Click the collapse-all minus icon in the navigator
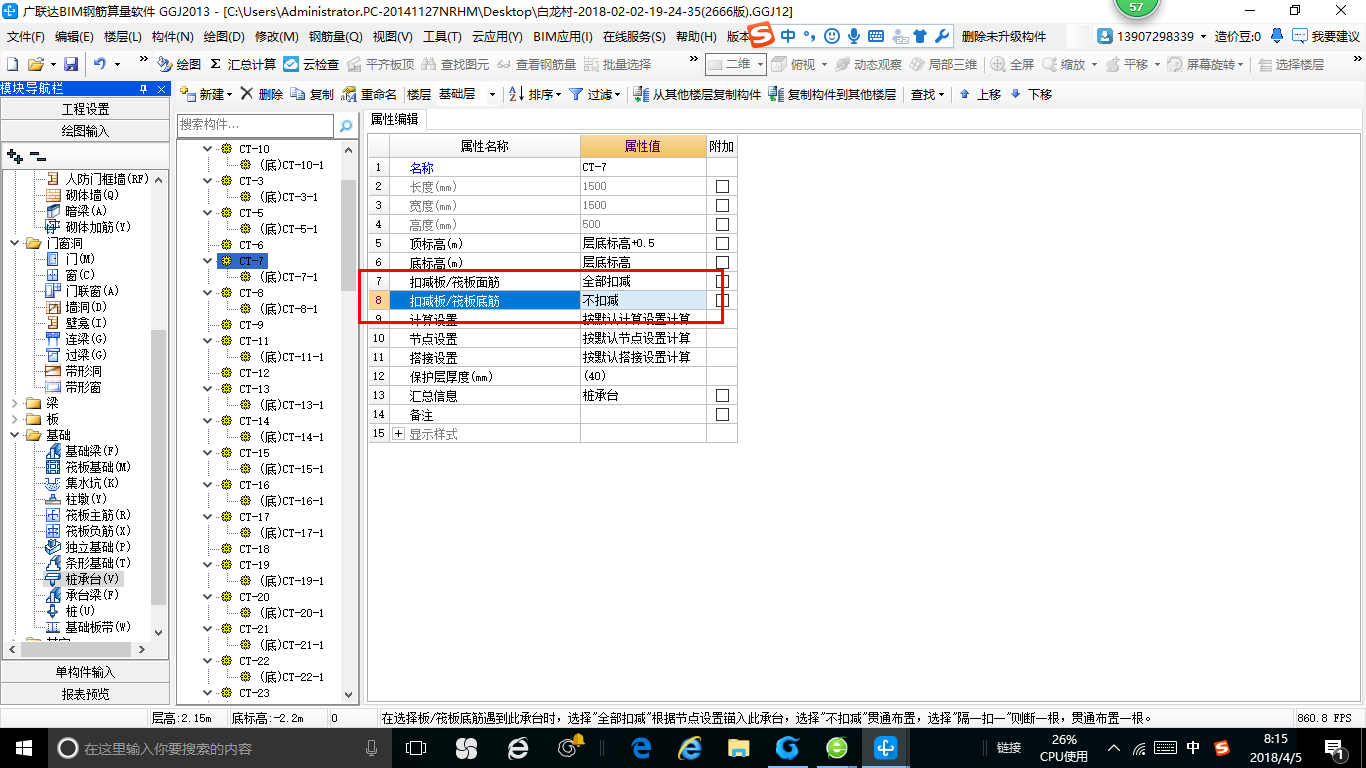This screenshot has width=1366, height=768. pos(37,156)
